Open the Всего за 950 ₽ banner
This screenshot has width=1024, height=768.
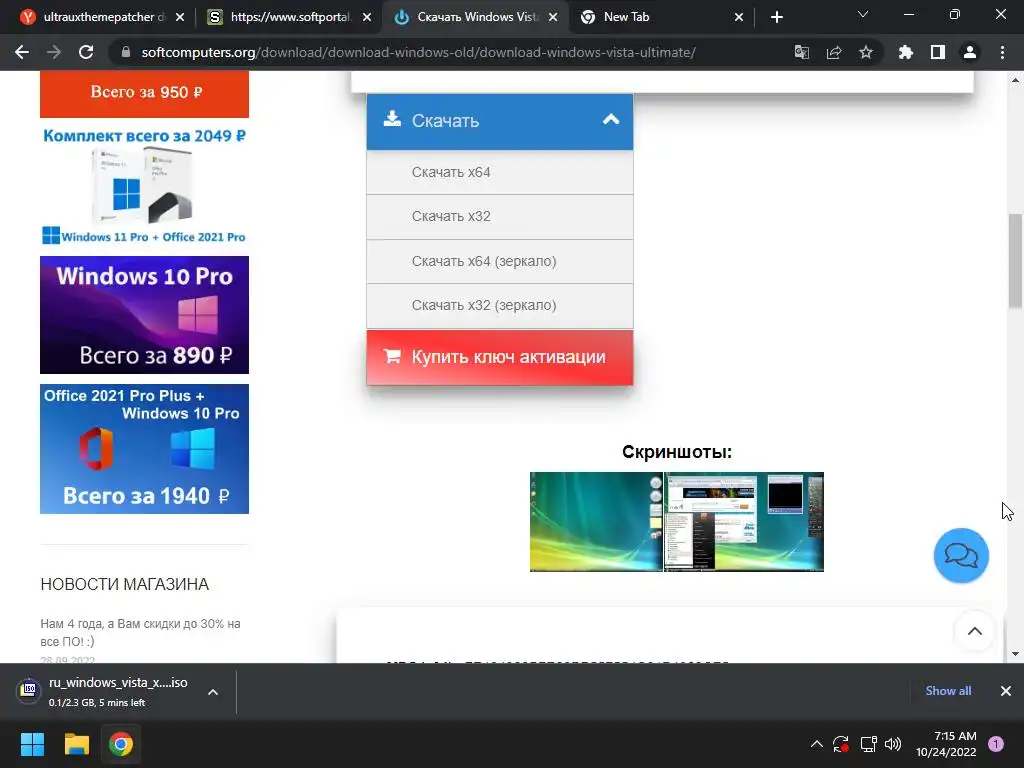tap(144, 94)
